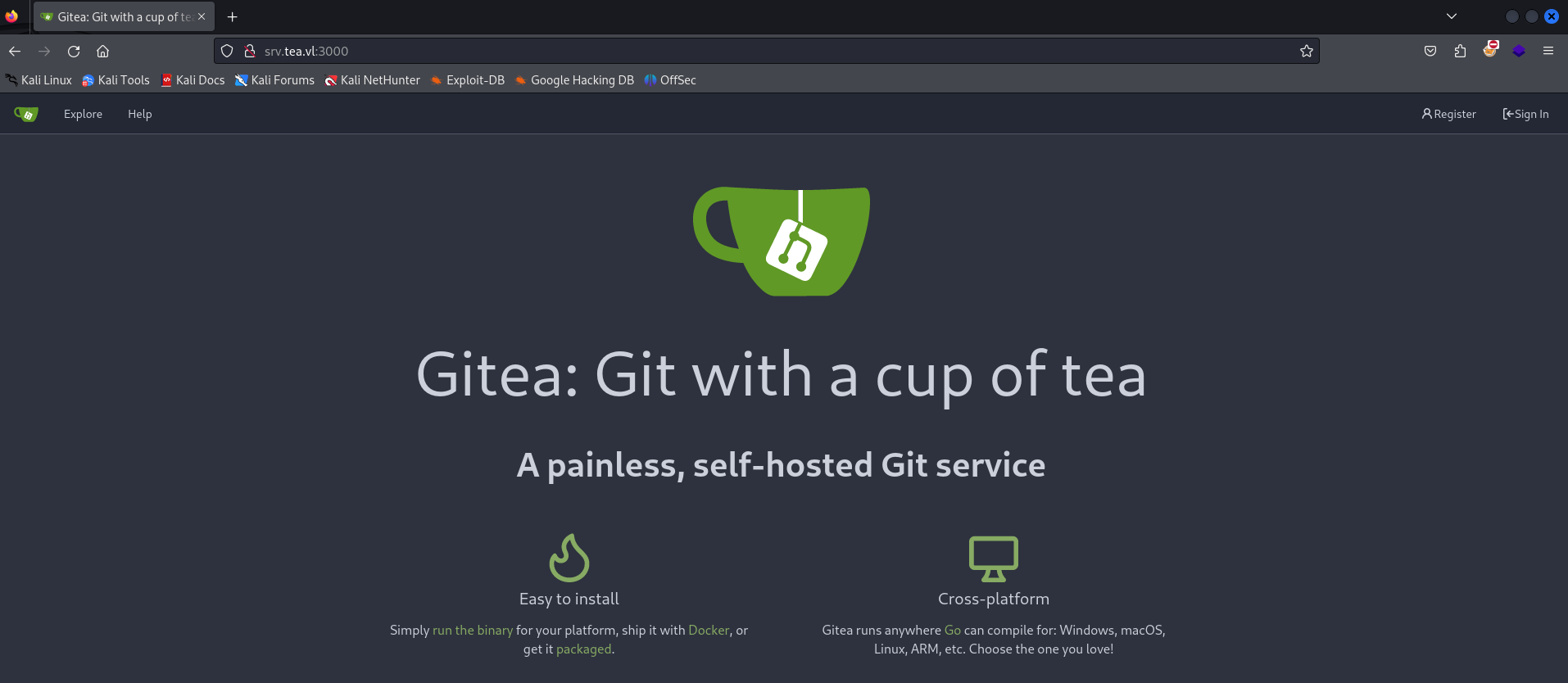Viewport: 1568px width, 683px height.
Task: Go to the browser home page icon
Action: [x=103, y=52]
